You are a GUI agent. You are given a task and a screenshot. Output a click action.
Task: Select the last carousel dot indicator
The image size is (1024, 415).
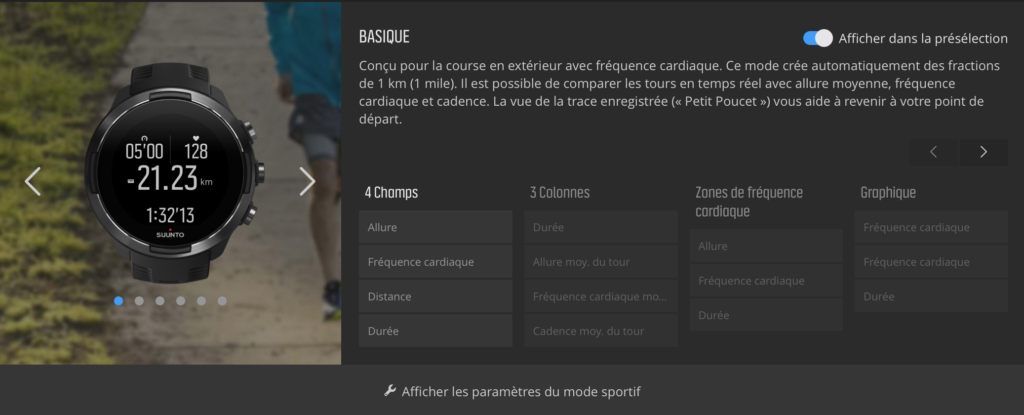222,301
